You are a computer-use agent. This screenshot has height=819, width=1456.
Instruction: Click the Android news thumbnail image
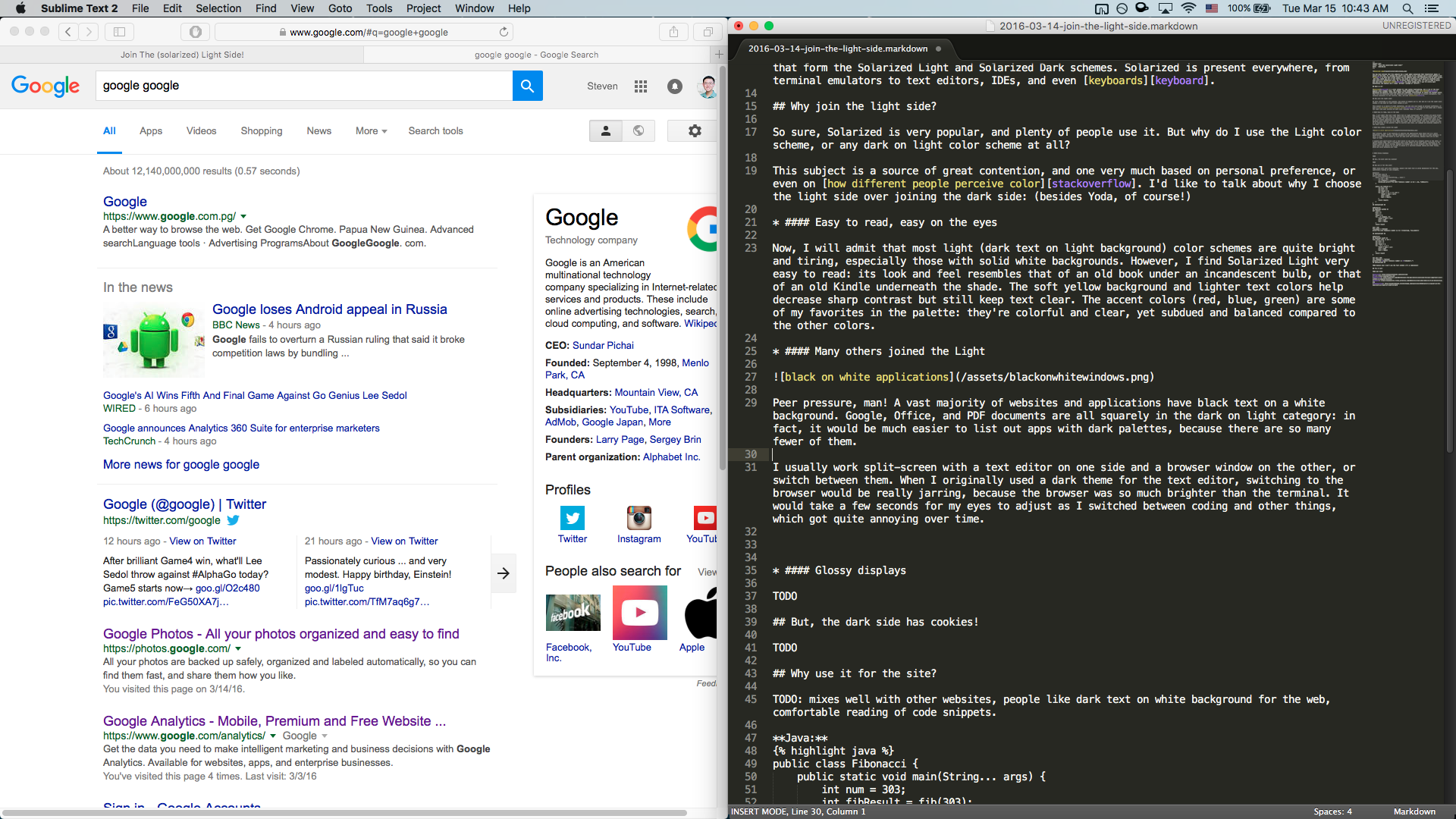click(x=154, y=340)
